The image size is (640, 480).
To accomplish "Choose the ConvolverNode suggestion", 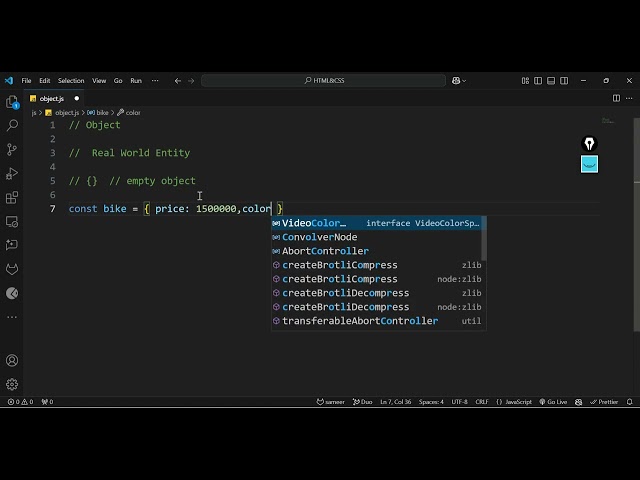I will tap(376, 237).
